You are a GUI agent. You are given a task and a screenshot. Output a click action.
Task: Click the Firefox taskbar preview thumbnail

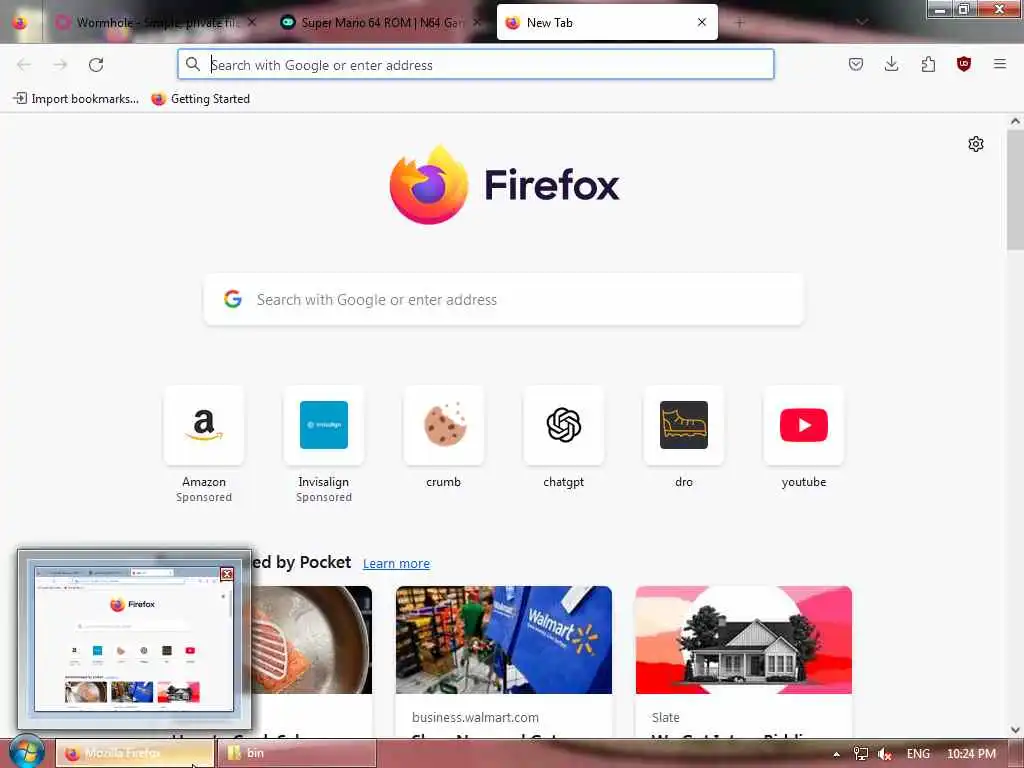(133, 639)
